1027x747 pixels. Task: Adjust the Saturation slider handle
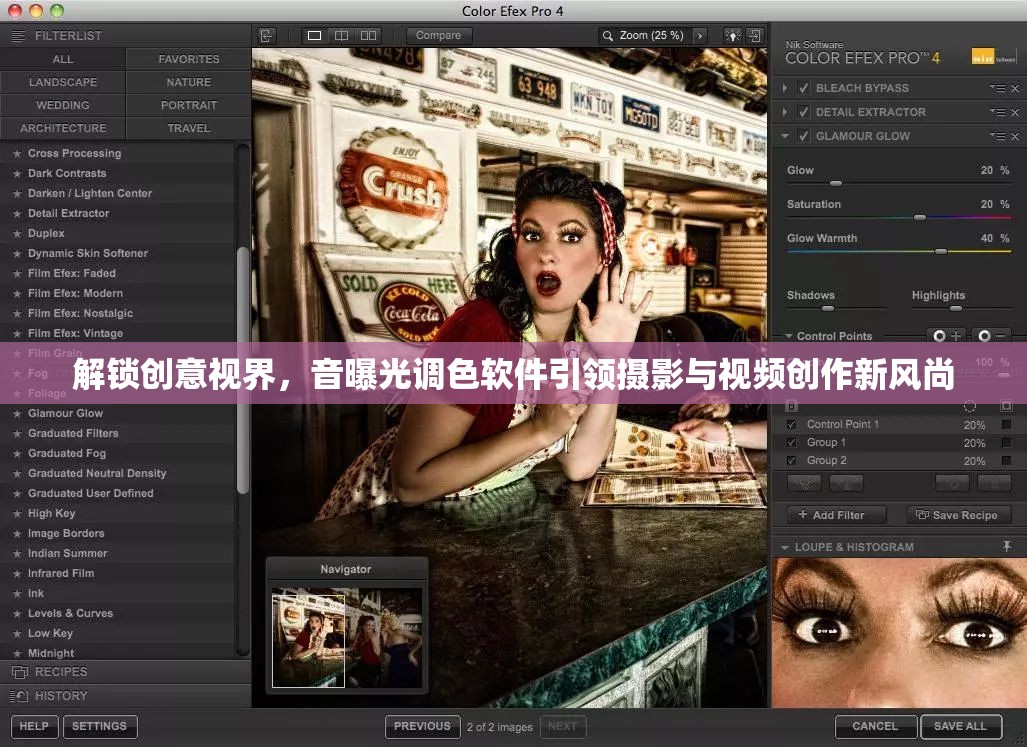pyautogui.click(x=920, y=217)
